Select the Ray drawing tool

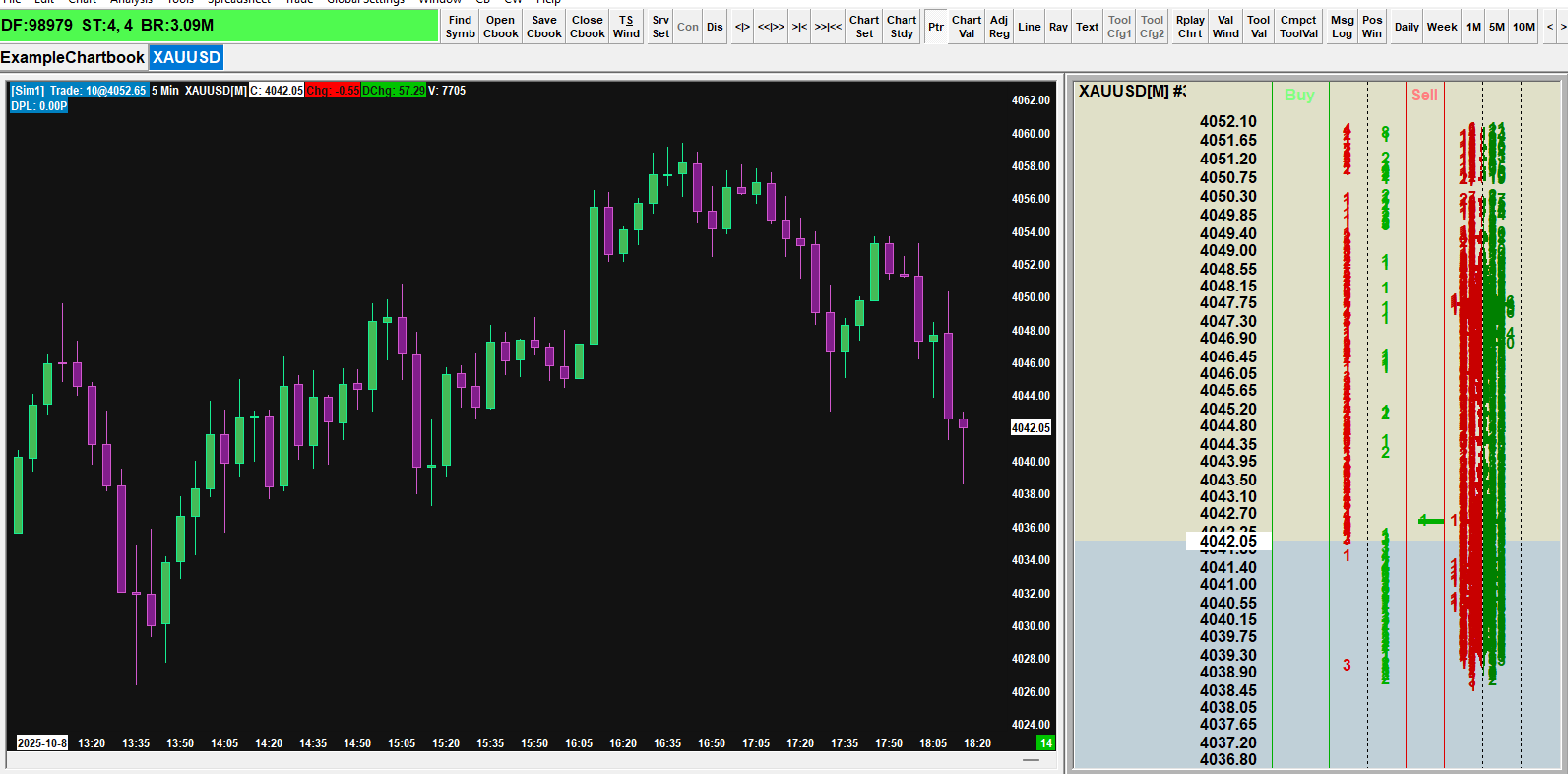click(x=1058, y=27)
